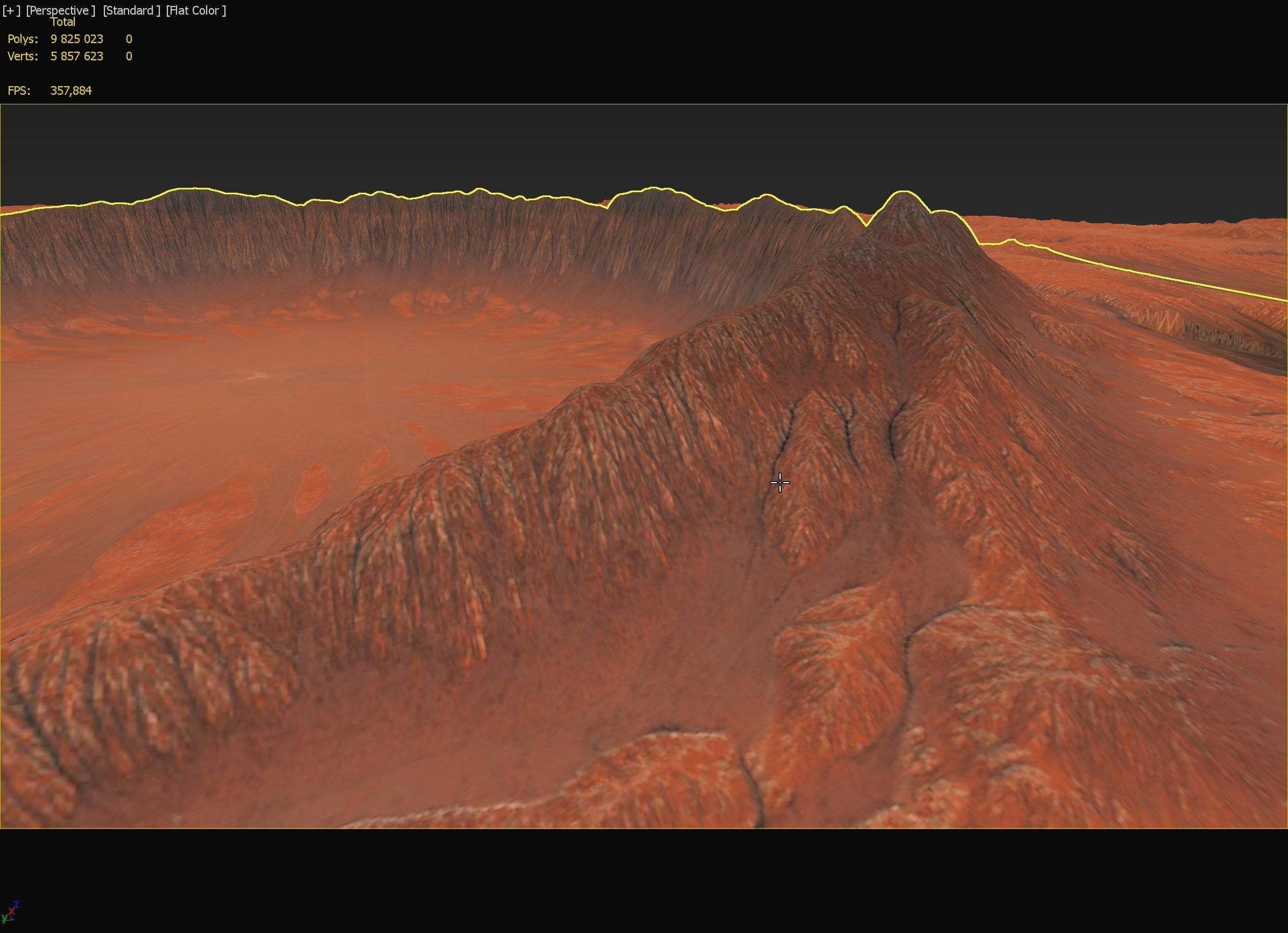The image size is (1288, 933).
Task: Open the [Perspective] point-of-view menu
Action: tap(60, 11)
